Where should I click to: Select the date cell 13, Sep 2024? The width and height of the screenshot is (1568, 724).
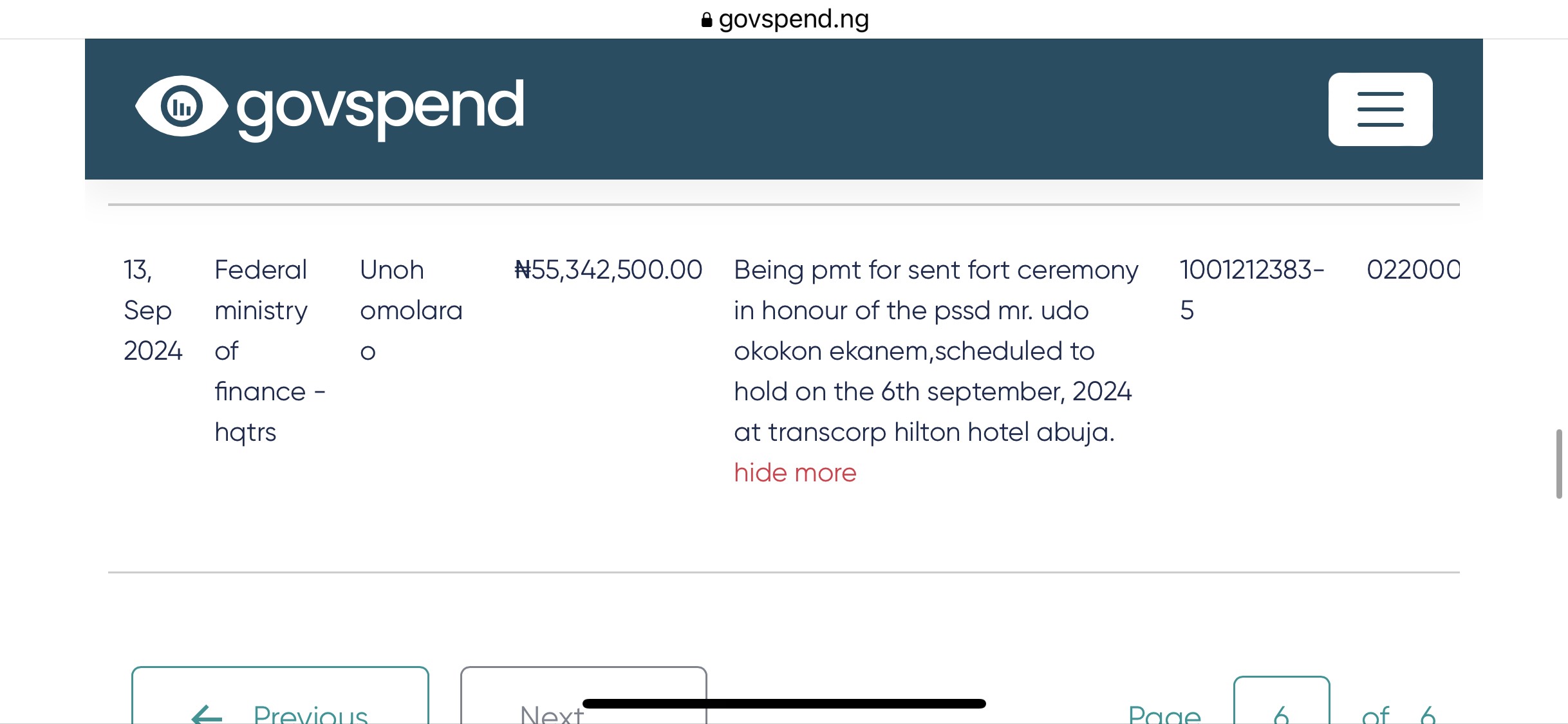(153, 310)
